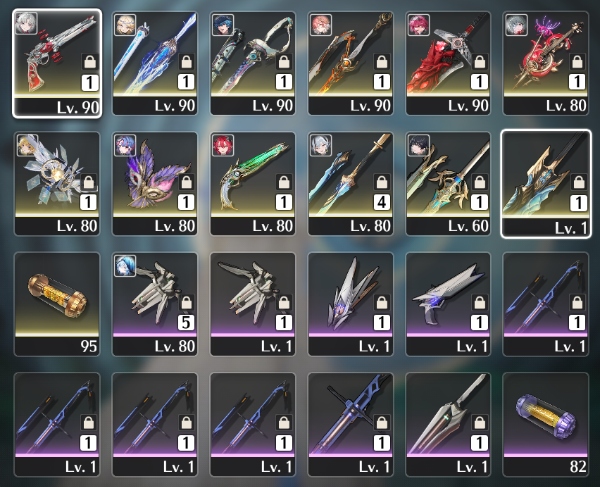The image size is (600, 487).
Task: Select the crystal snowflake rectifier at Lv. 80
Action: pos(57,184)
